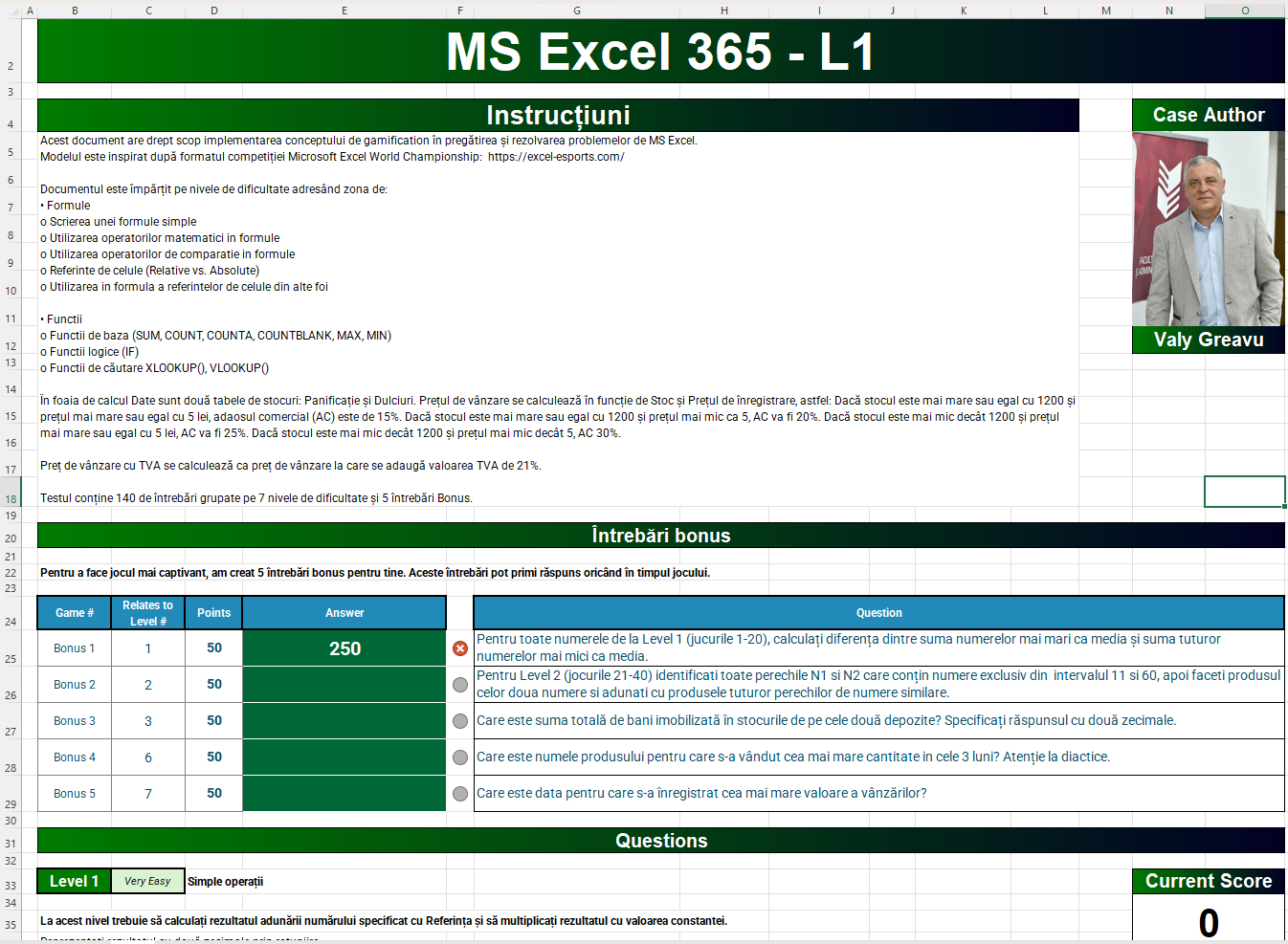Select column G by its header
Viewport: 1288px width, 944px height.
[577, 11]
